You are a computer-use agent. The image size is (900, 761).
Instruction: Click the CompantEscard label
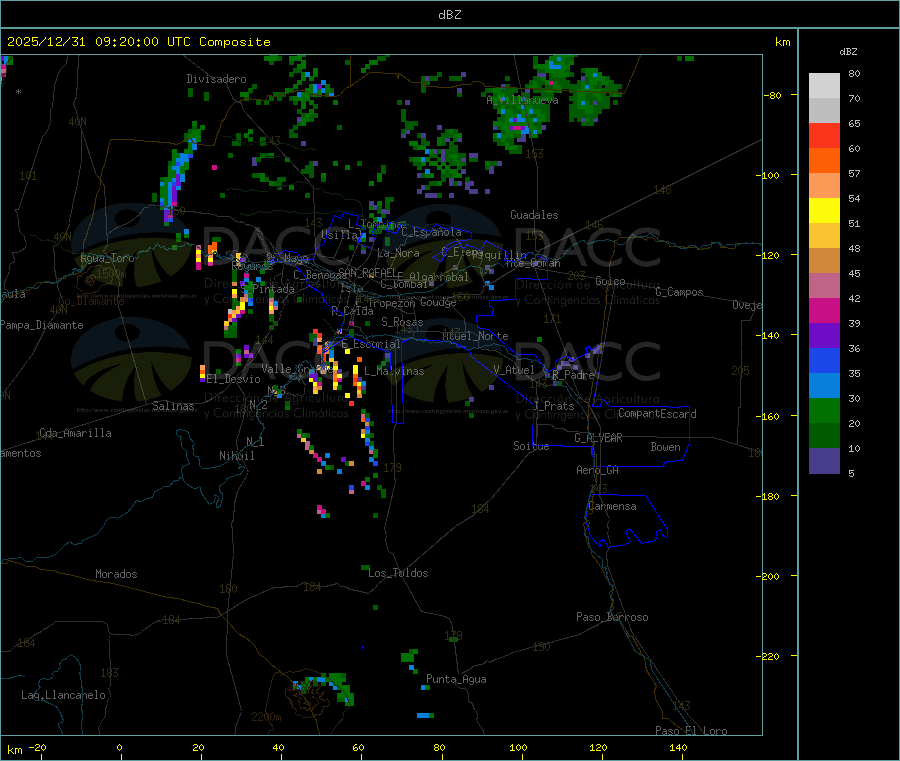coord(657,414)
